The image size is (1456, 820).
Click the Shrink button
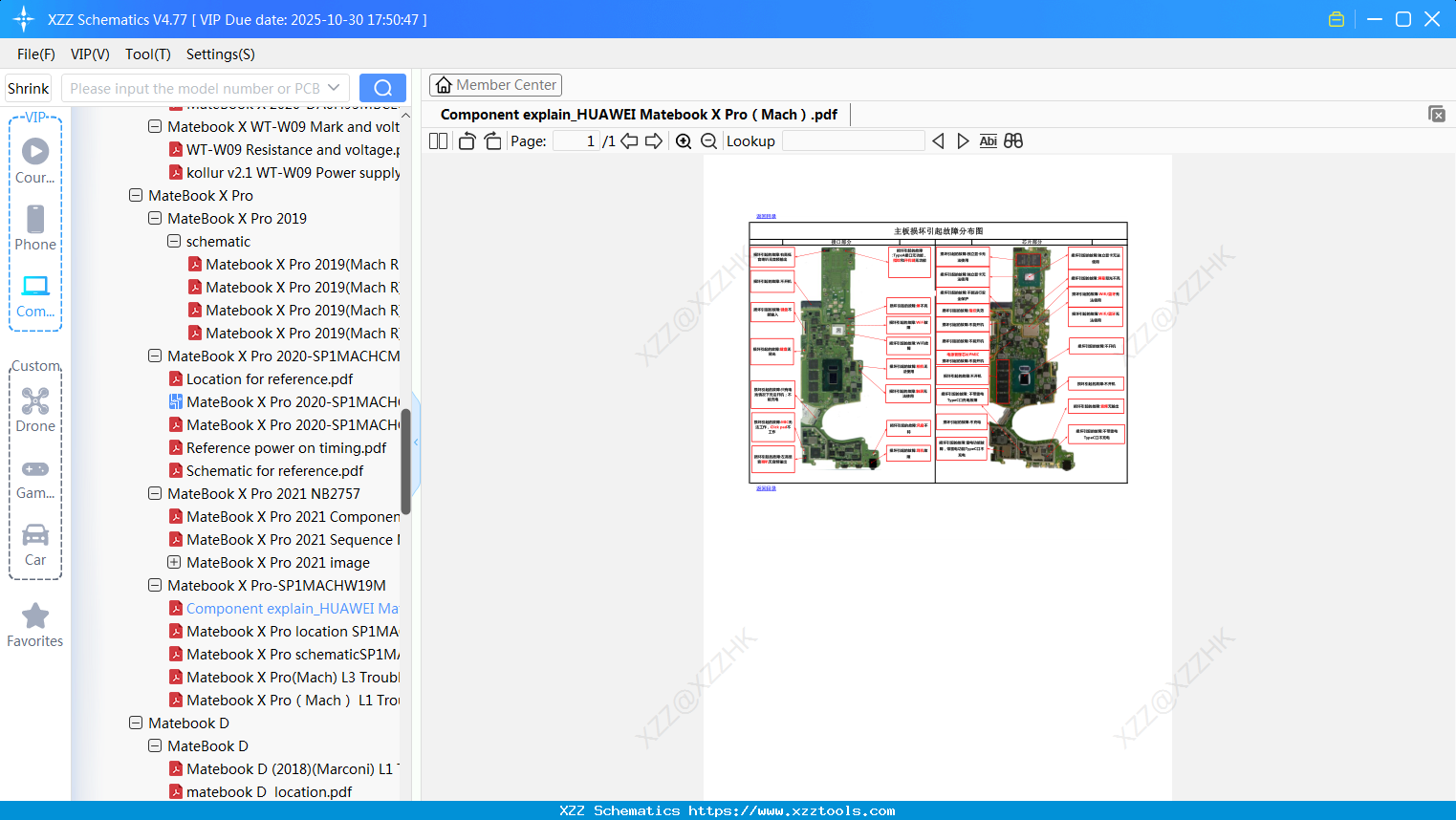click(x=29, y=88)
